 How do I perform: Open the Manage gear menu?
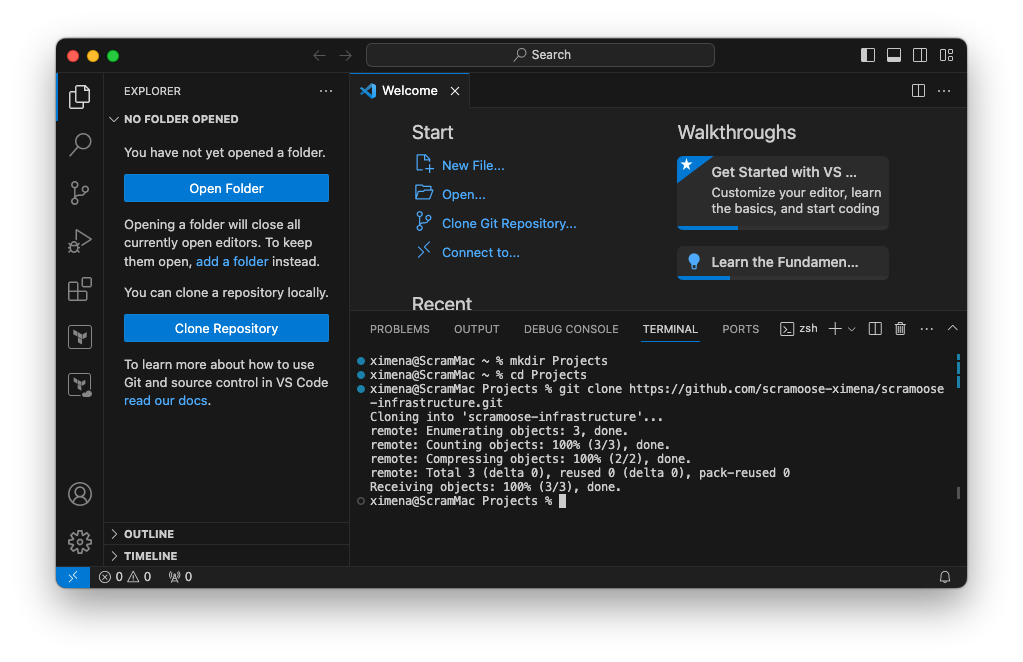click(80, 541)
